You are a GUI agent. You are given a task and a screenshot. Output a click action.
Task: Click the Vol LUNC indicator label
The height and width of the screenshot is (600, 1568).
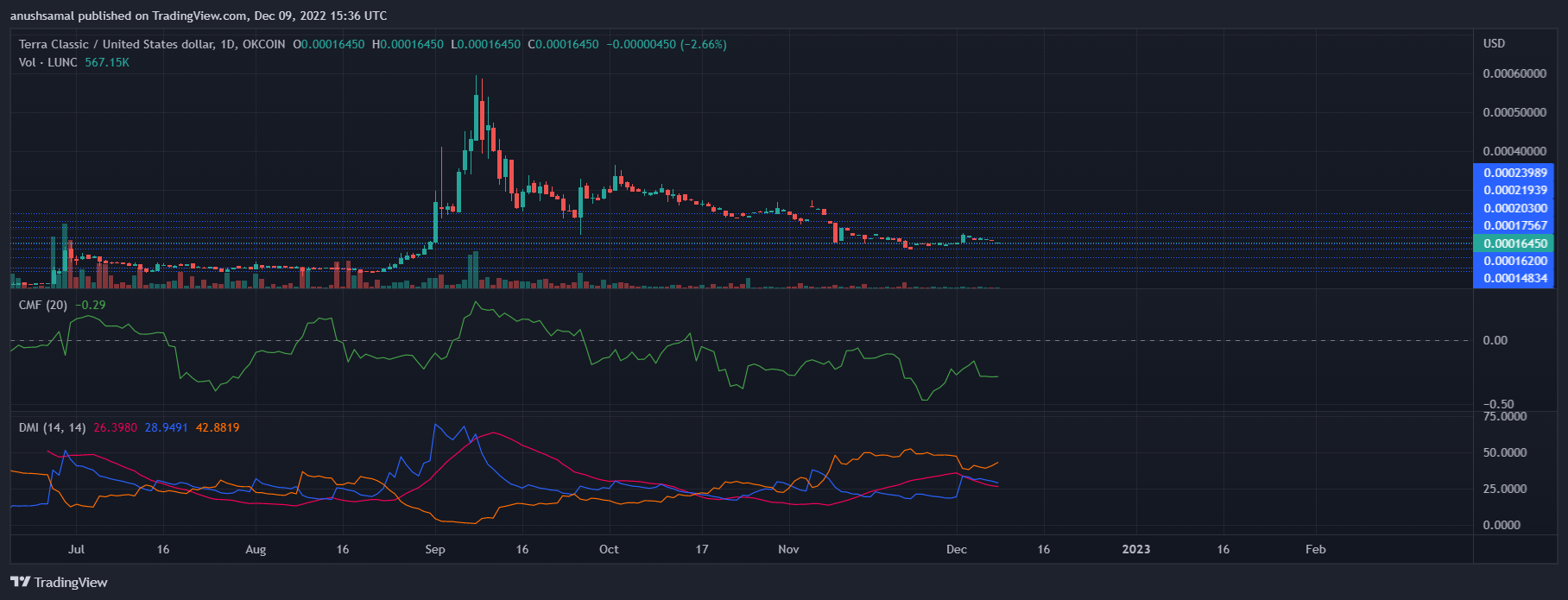point(48,62)
